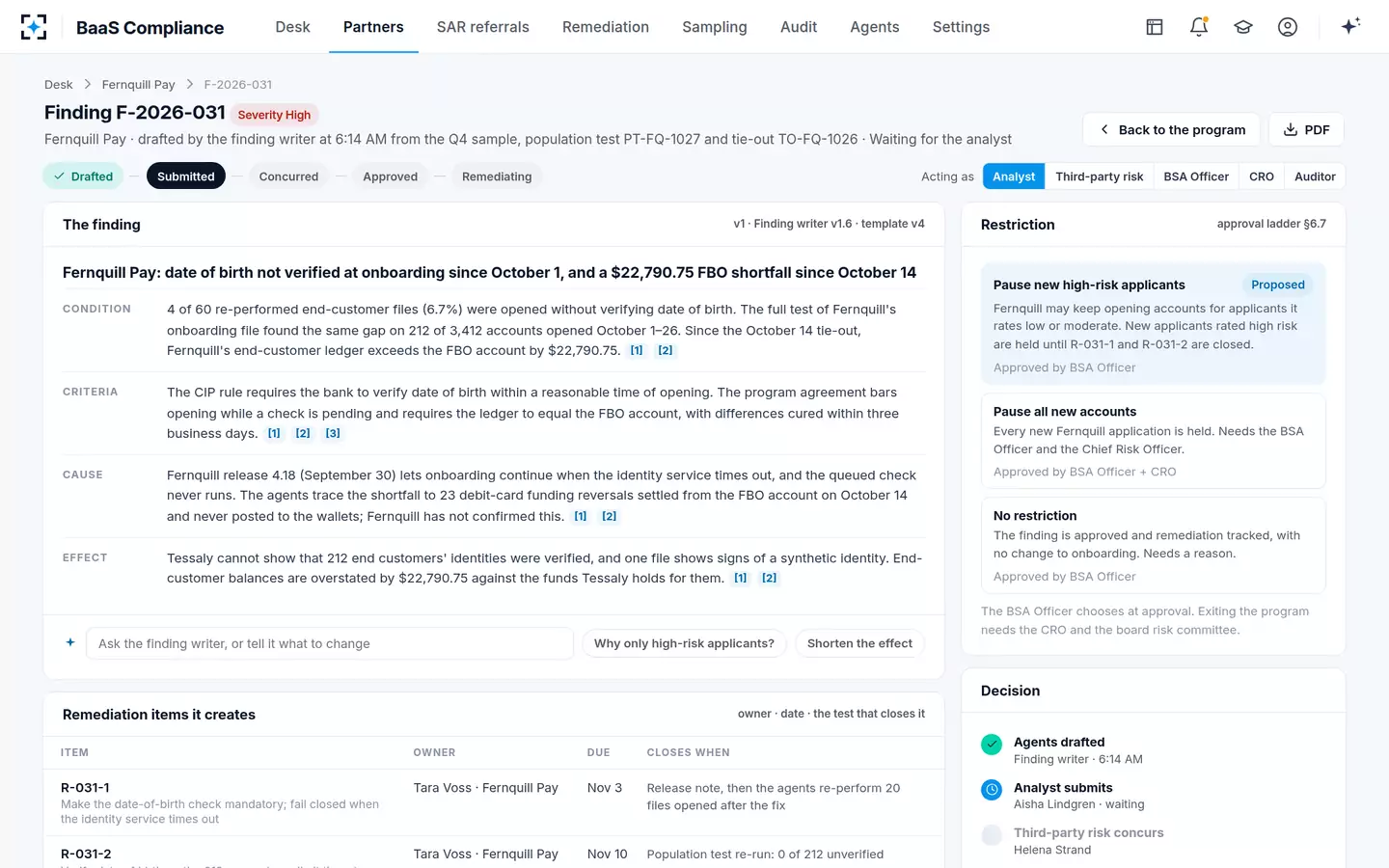Select the No restriction option
This screenshot has width=1389, height=868.
tap(1153, 545)
